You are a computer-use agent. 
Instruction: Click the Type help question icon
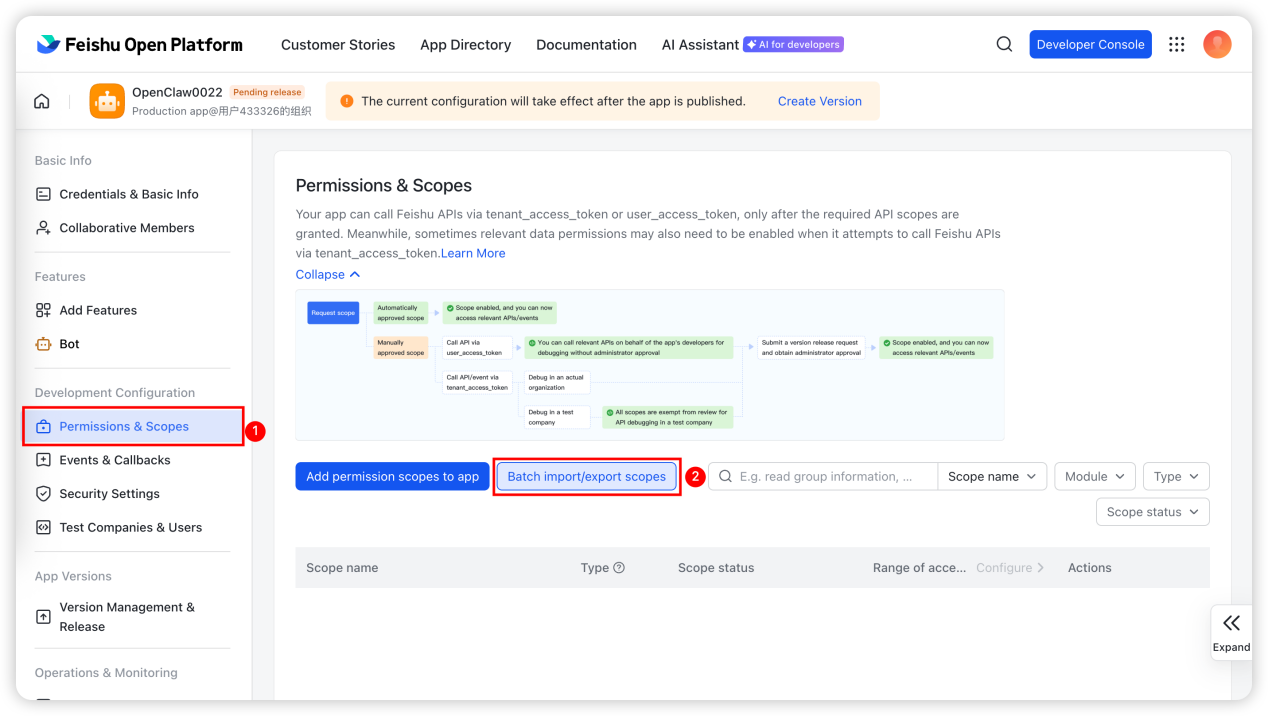(619, 568)
